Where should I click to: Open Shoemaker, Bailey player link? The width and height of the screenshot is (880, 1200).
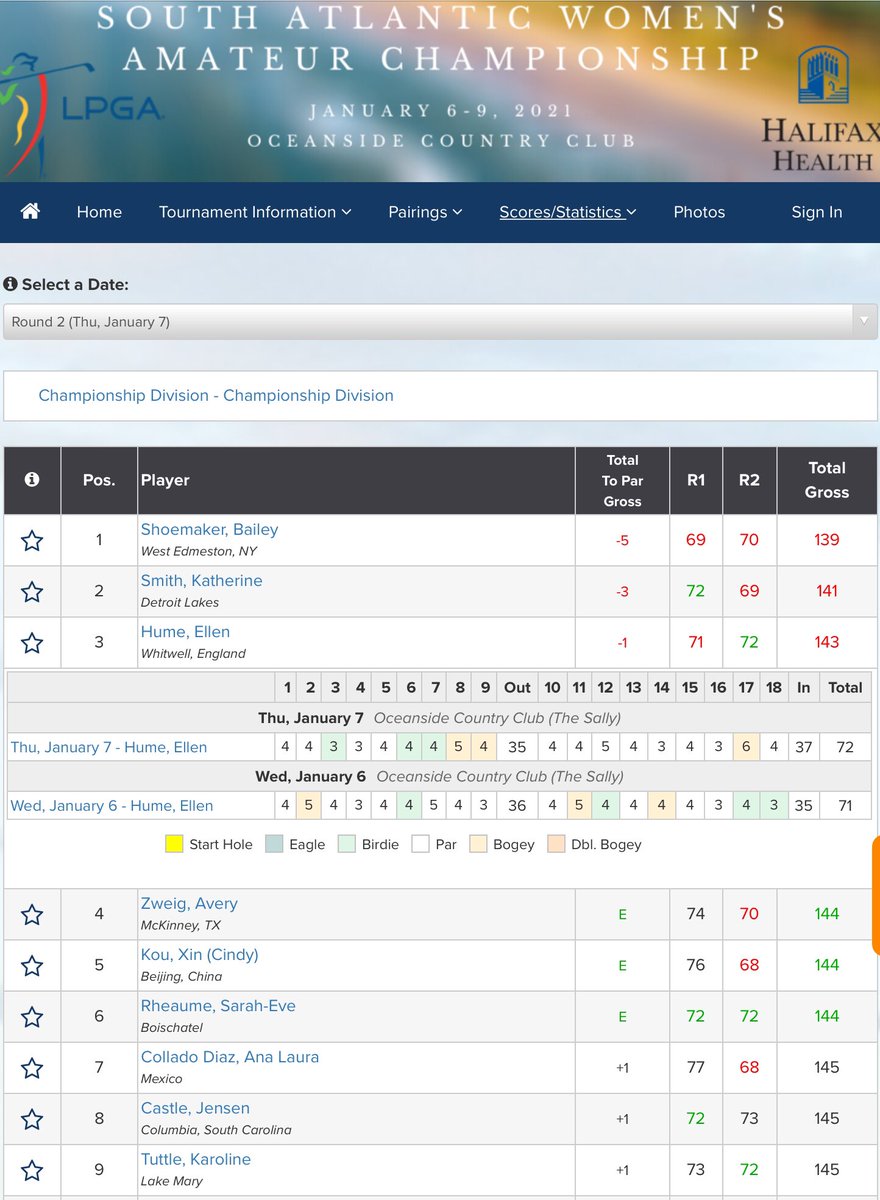(209, 529)
